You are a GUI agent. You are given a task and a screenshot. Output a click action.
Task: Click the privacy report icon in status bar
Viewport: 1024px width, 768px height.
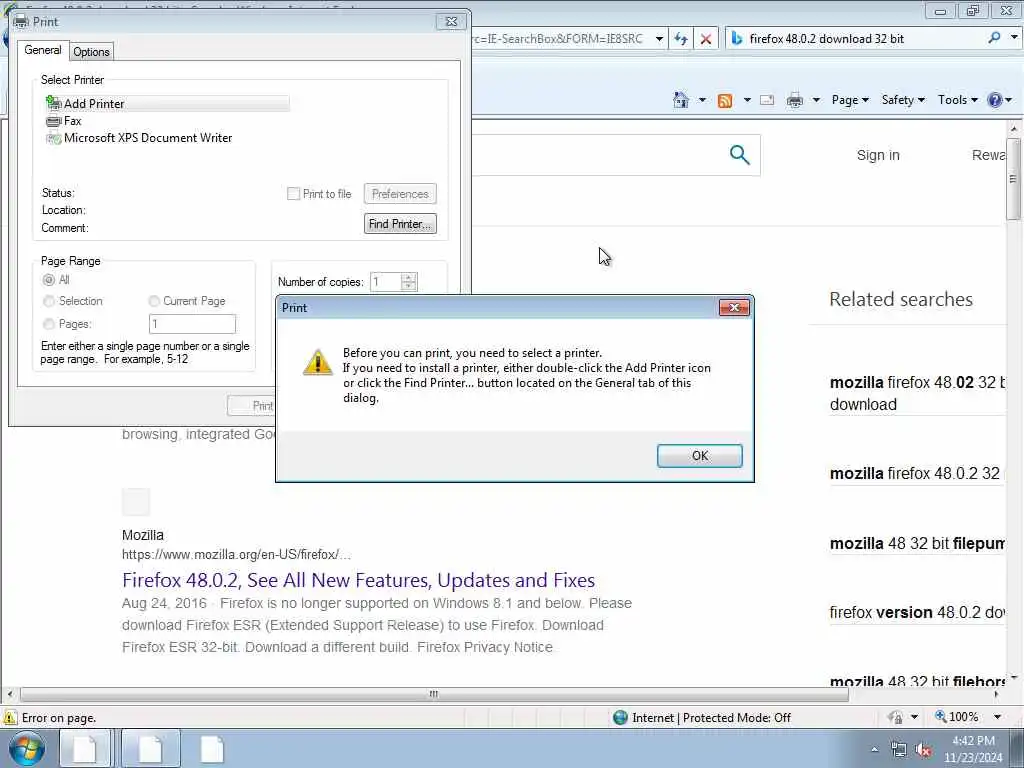[895, 717]
